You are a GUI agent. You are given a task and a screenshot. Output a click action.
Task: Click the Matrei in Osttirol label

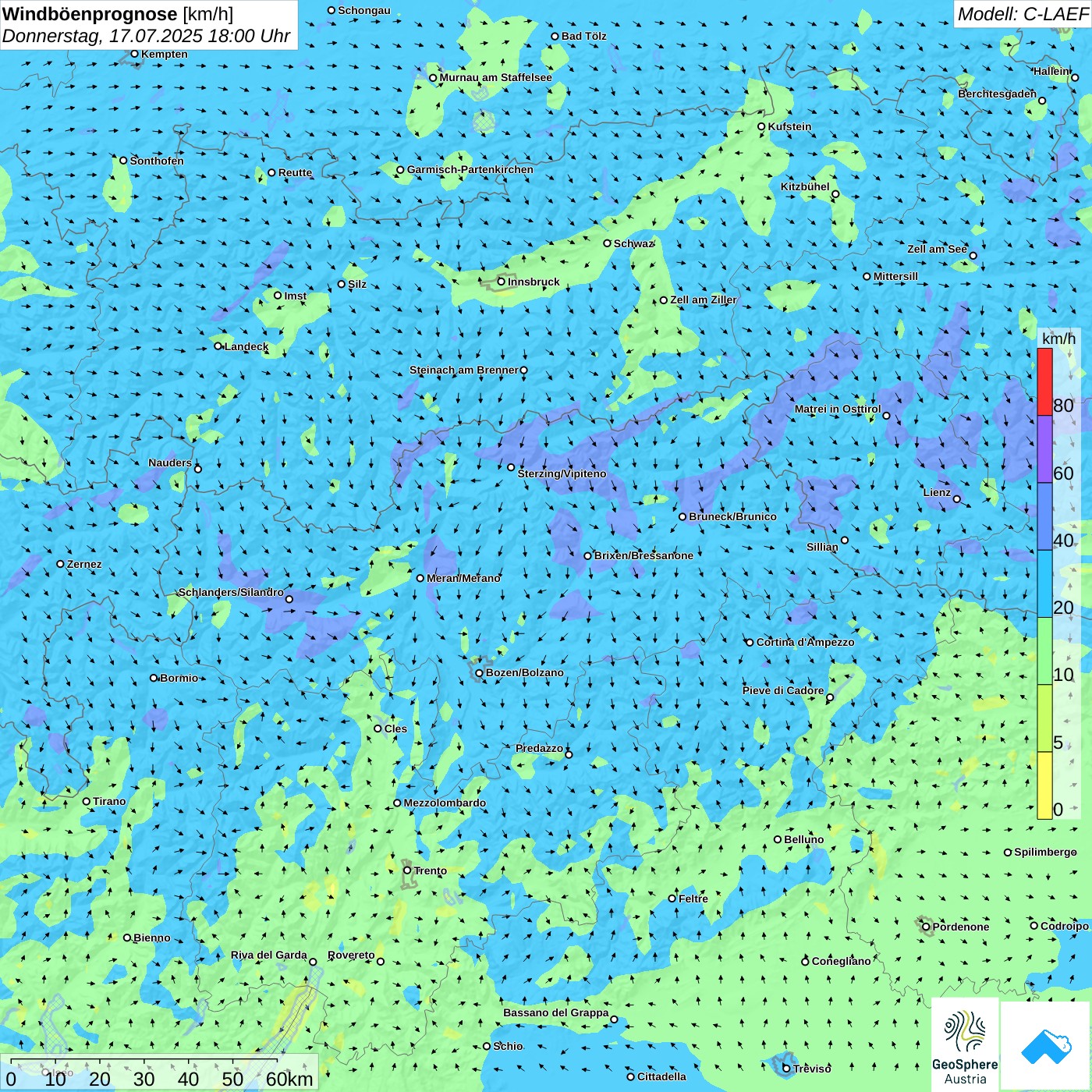point(837,409)
